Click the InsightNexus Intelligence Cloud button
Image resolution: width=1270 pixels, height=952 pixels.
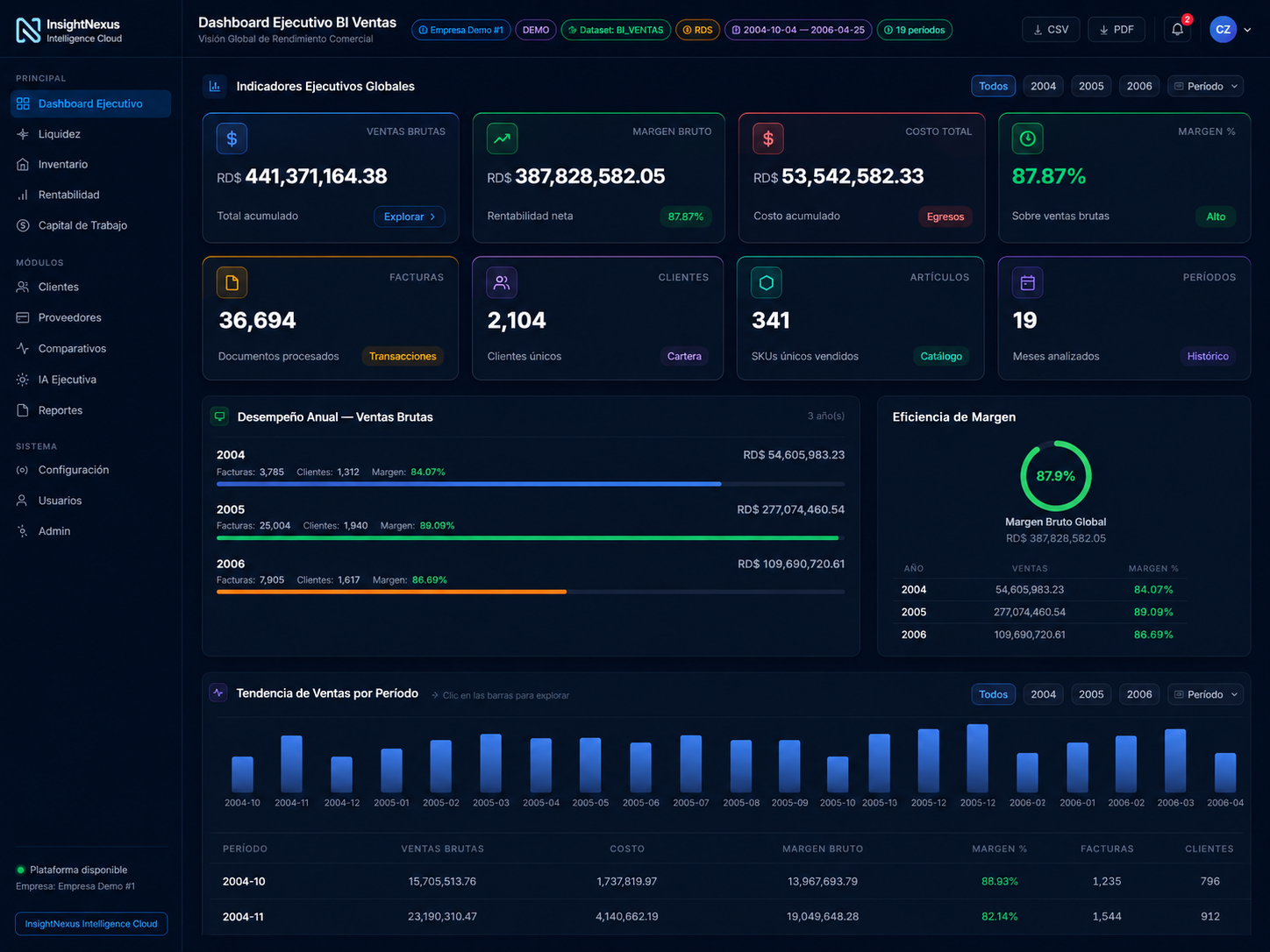point(91,923)
